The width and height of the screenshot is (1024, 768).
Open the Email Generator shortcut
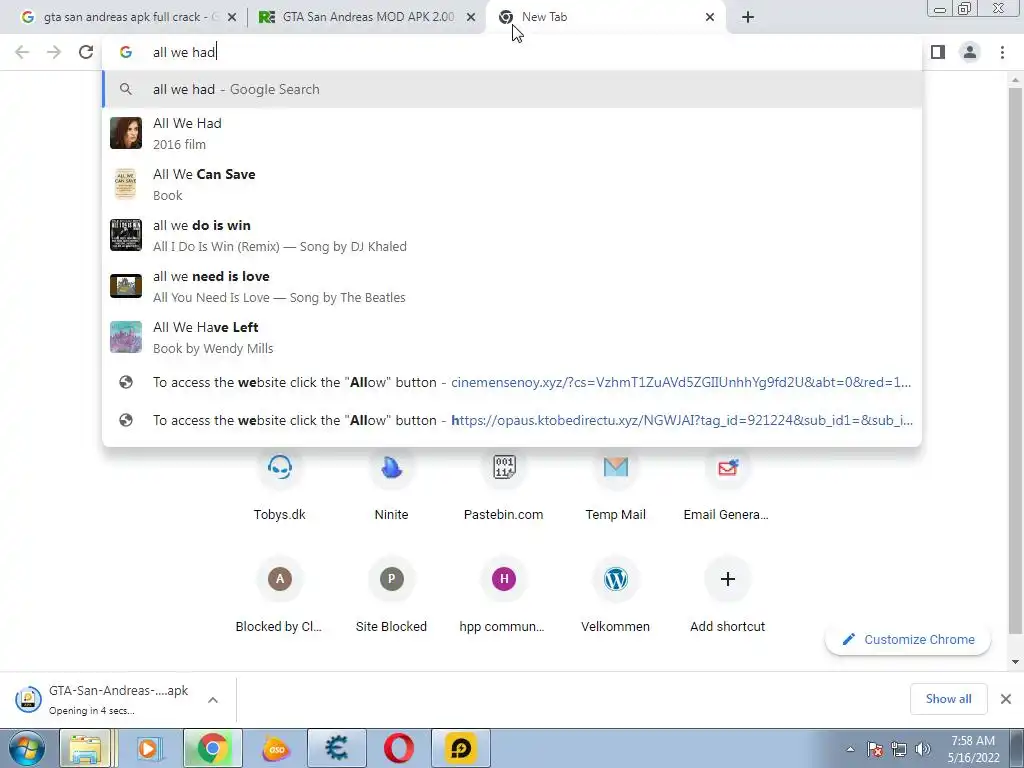click(x=727, y=485)
